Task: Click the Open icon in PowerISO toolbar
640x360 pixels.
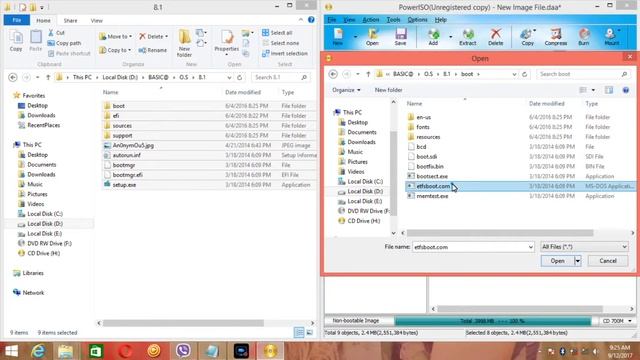Action: pos(372,36)
